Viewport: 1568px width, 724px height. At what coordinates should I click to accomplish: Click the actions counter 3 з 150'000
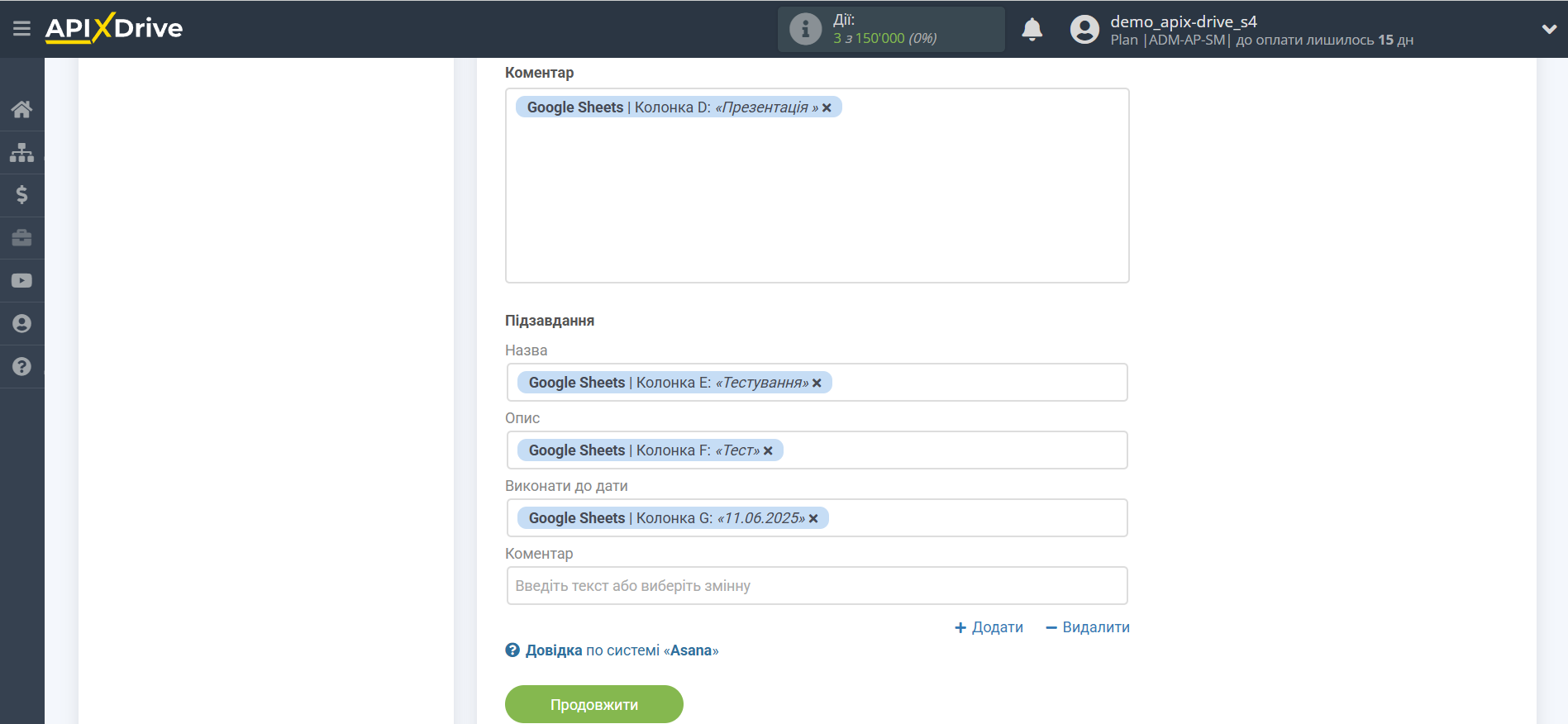pyautogui.click(x=884, y=38)
